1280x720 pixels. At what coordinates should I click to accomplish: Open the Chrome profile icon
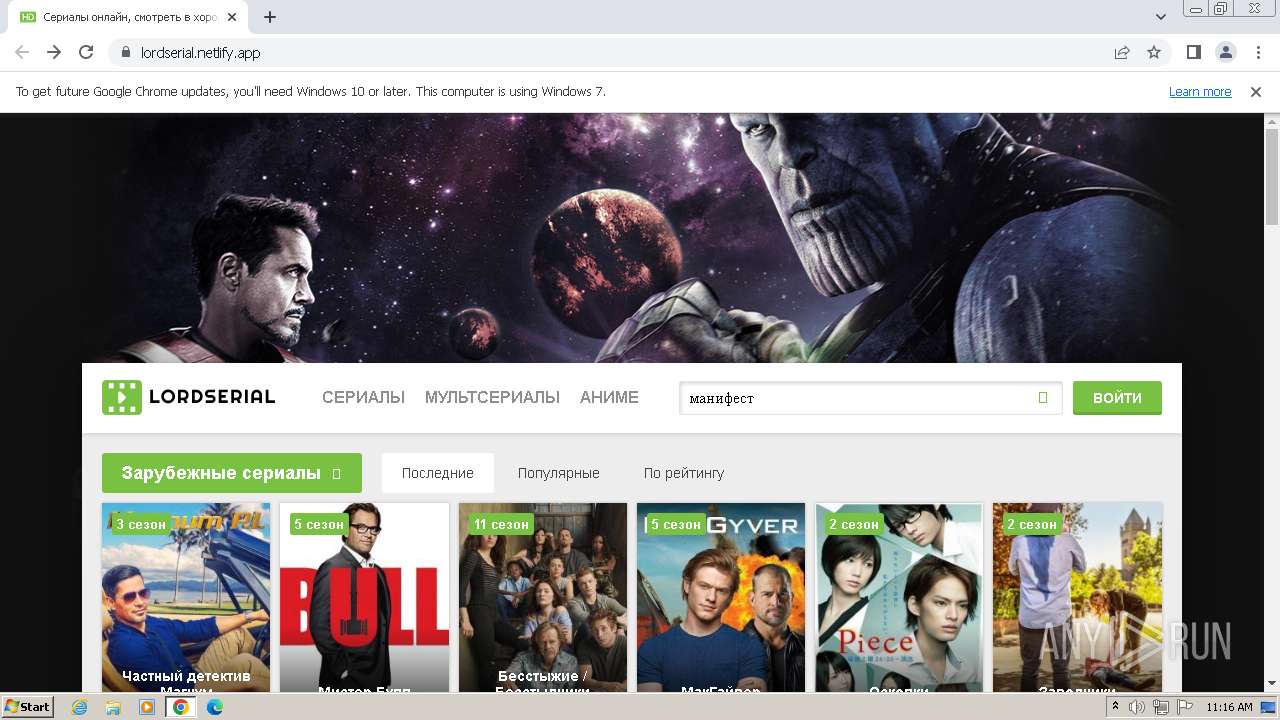coord(1225,52)
